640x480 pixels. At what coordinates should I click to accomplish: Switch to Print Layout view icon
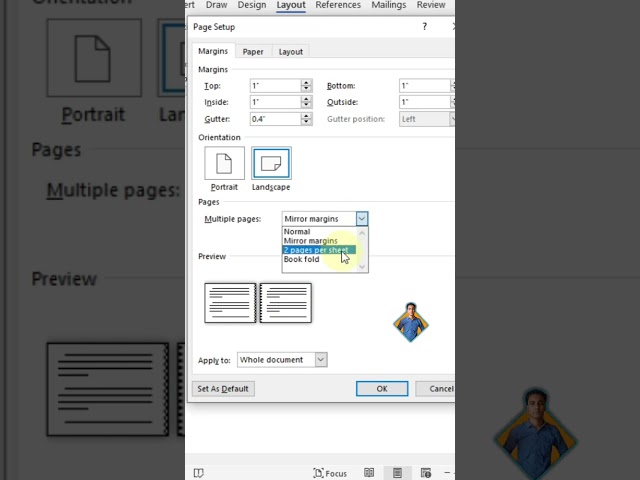point(398,473)
